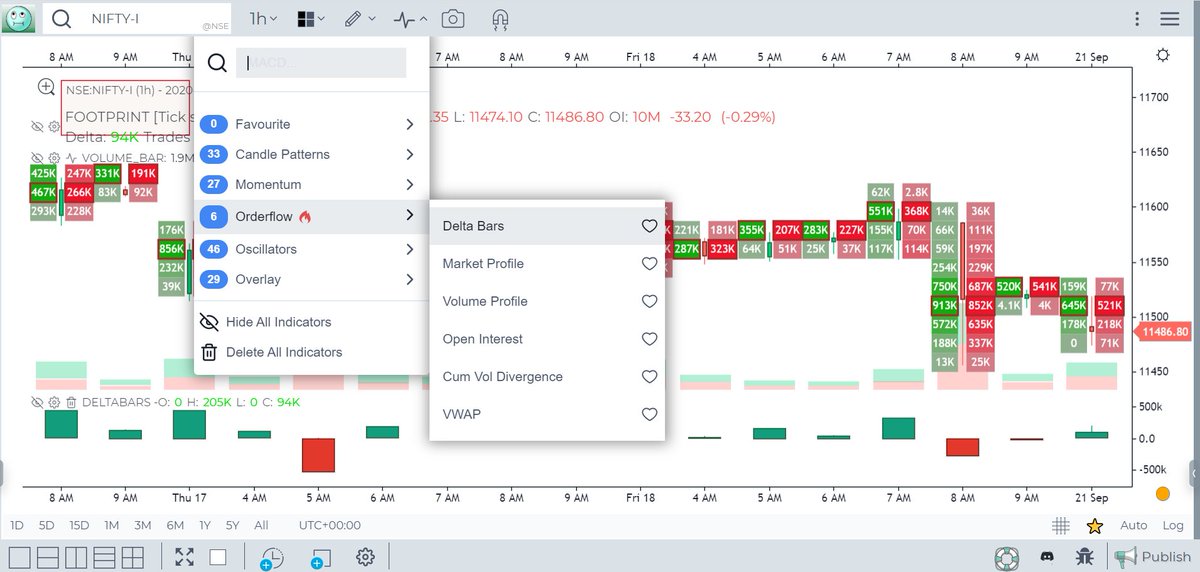This screenshot has height=572, width=1200.
Task: Delete the DELTABARS indicator with trash icon
Action: 71,402
